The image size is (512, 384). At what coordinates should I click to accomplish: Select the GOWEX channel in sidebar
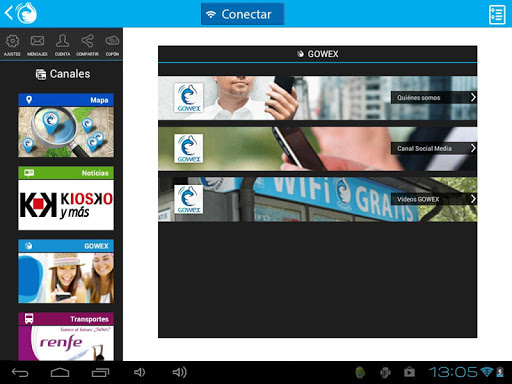[x=66, y=271]
